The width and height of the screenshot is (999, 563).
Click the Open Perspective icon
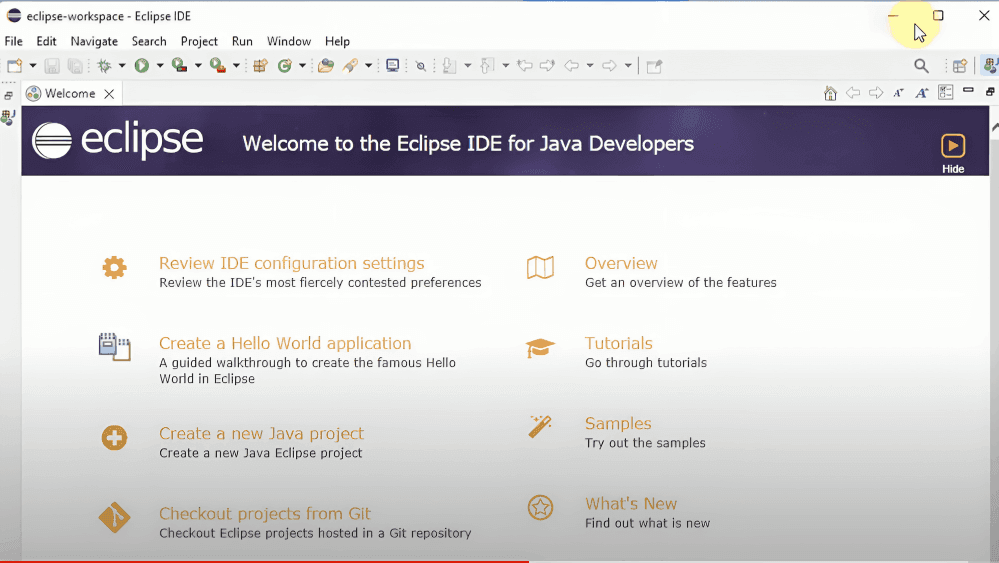coord(959,66)
